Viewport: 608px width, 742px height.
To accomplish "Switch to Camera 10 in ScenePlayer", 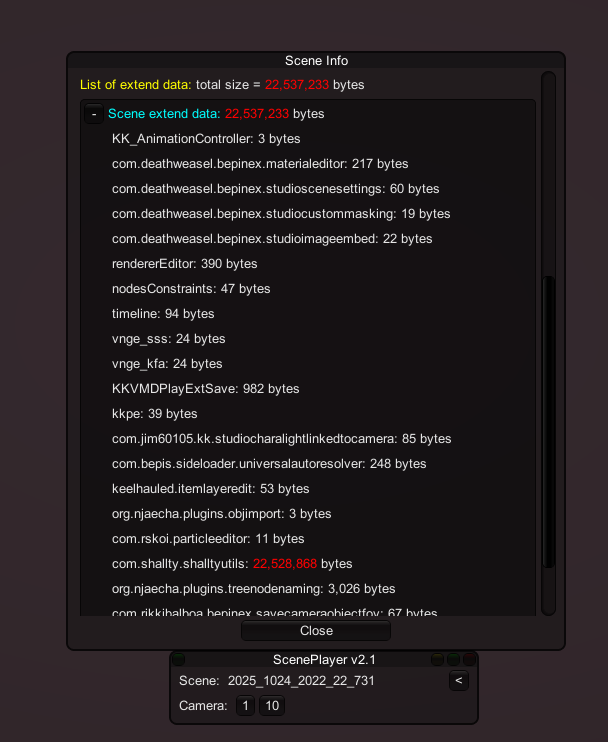I will (x=272, y=706).
